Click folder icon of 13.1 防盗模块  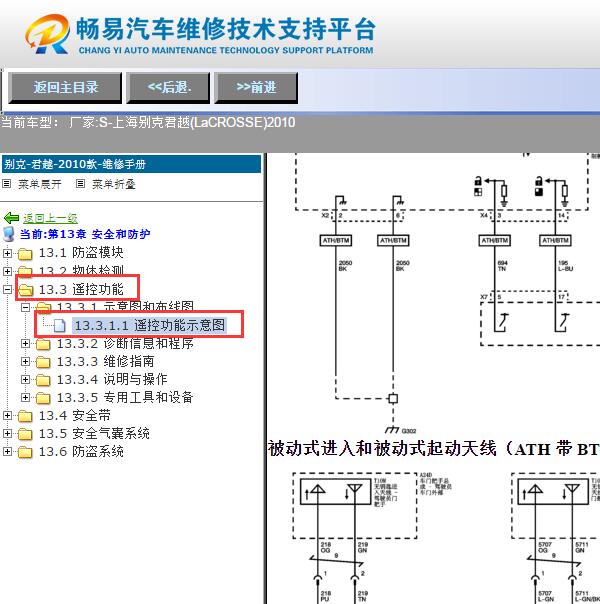pos(25,253)
